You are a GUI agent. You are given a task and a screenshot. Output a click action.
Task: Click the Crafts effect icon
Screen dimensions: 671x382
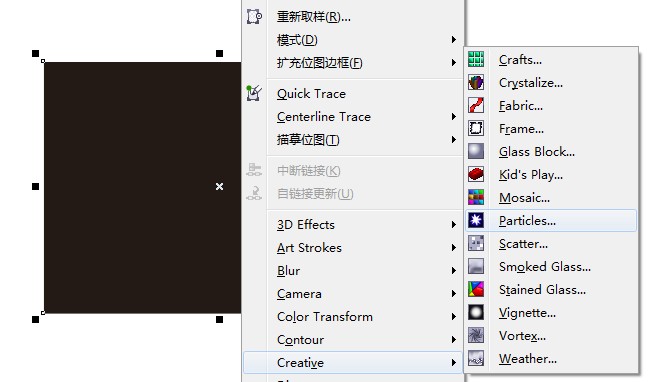[x=475, y=59]
